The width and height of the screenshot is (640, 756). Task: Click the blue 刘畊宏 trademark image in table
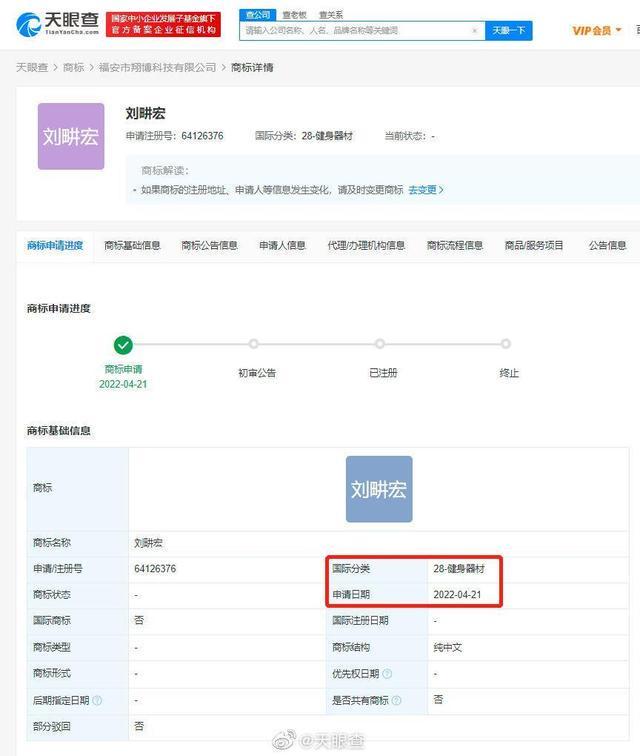point(379,489)
